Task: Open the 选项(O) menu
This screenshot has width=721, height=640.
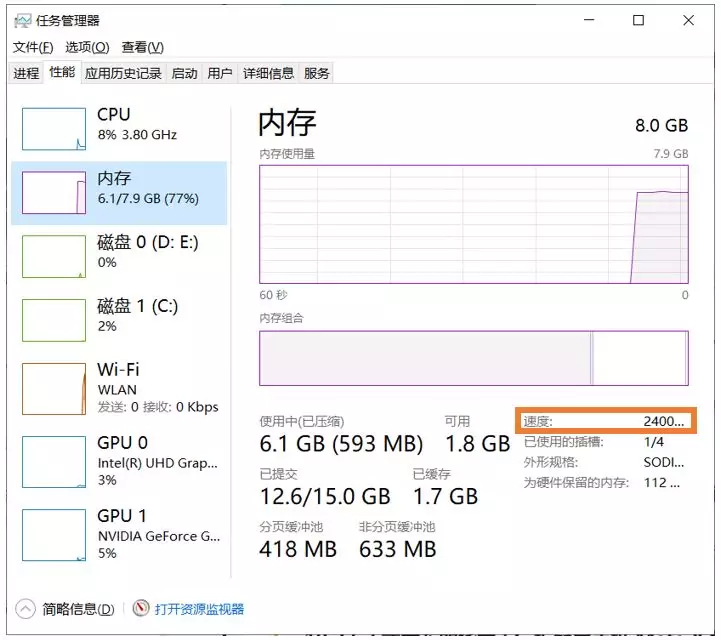Action: [x=86, y=47]
